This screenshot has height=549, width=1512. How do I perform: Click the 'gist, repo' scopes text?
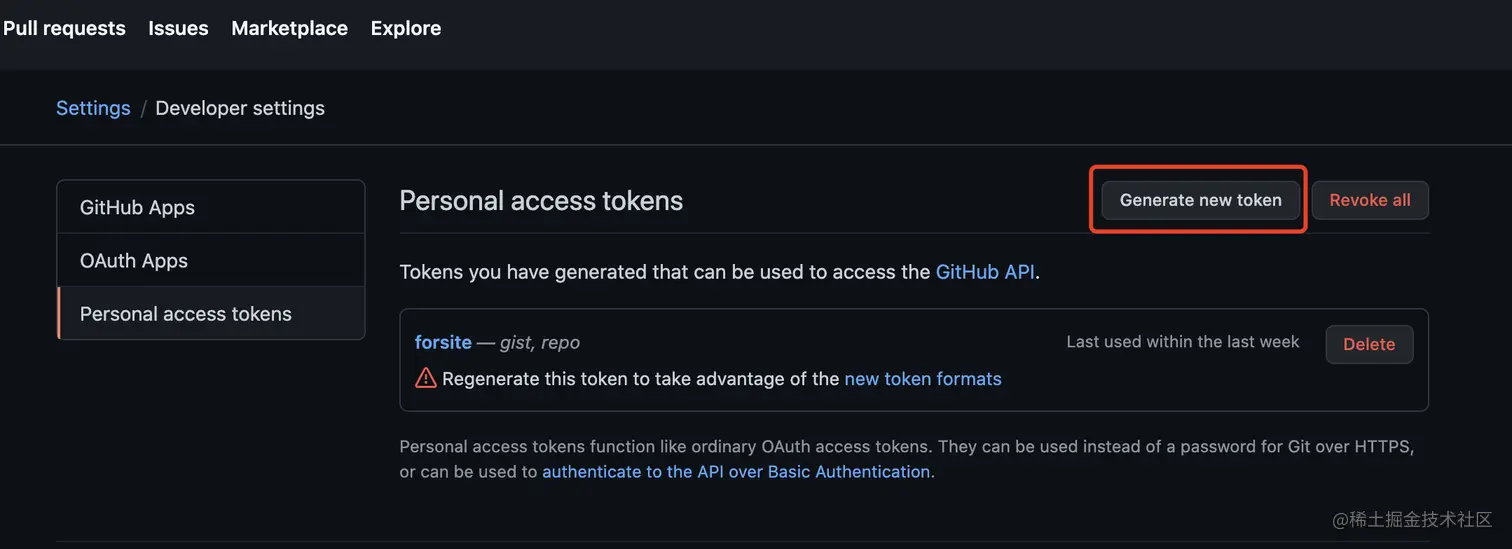[x=540, y=343]
